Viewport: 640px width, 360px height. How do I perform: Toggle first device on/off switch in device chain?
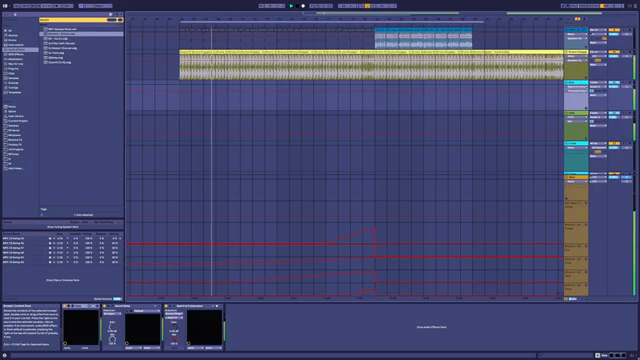(65, 306)
